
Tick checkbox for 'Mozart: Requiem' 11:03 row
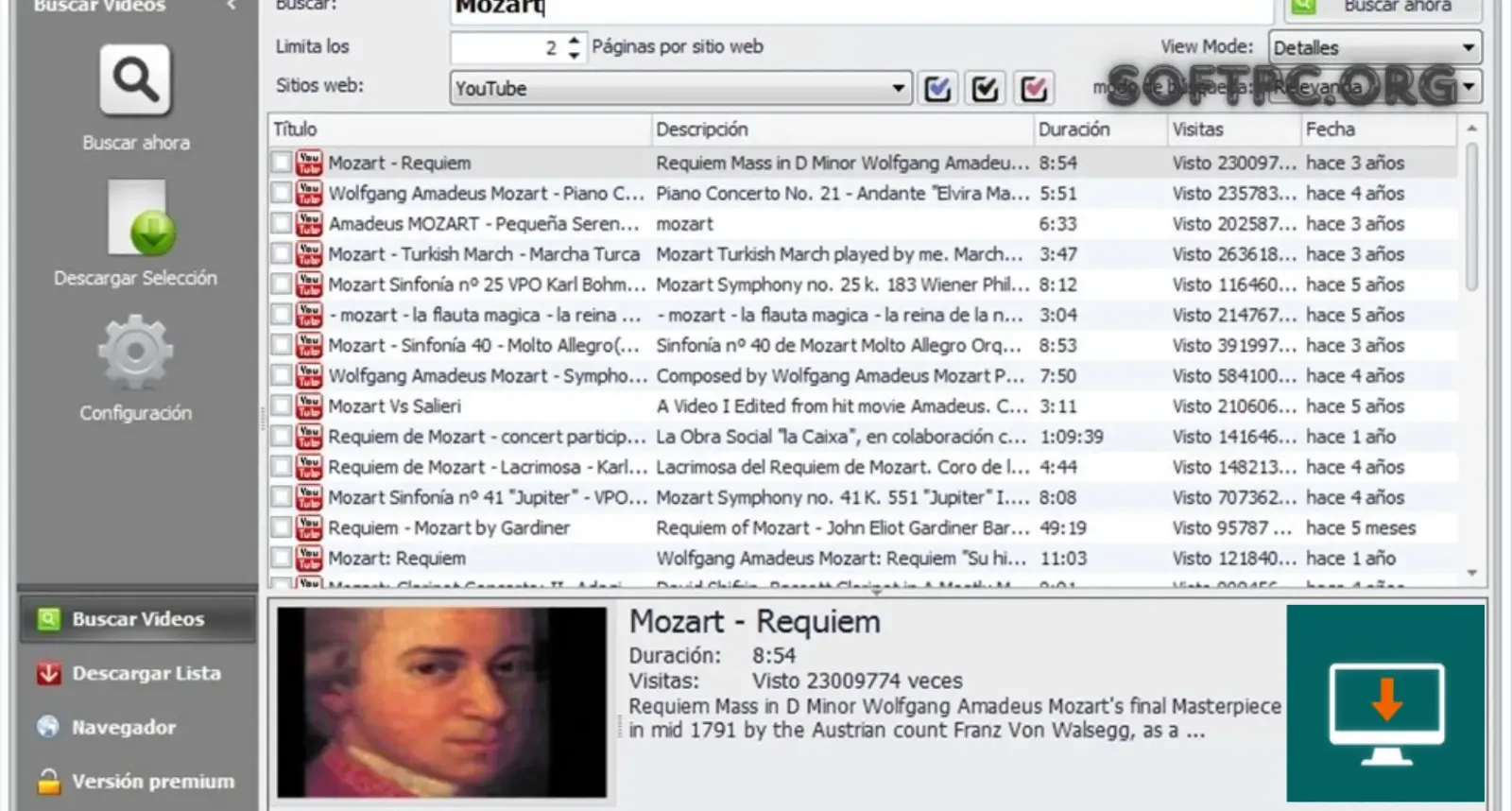coord(281,558)
